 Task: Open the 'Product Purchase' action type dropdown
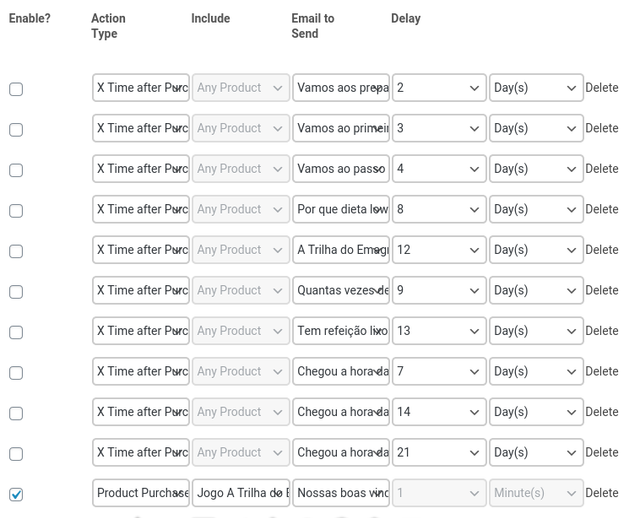(141, 493)
